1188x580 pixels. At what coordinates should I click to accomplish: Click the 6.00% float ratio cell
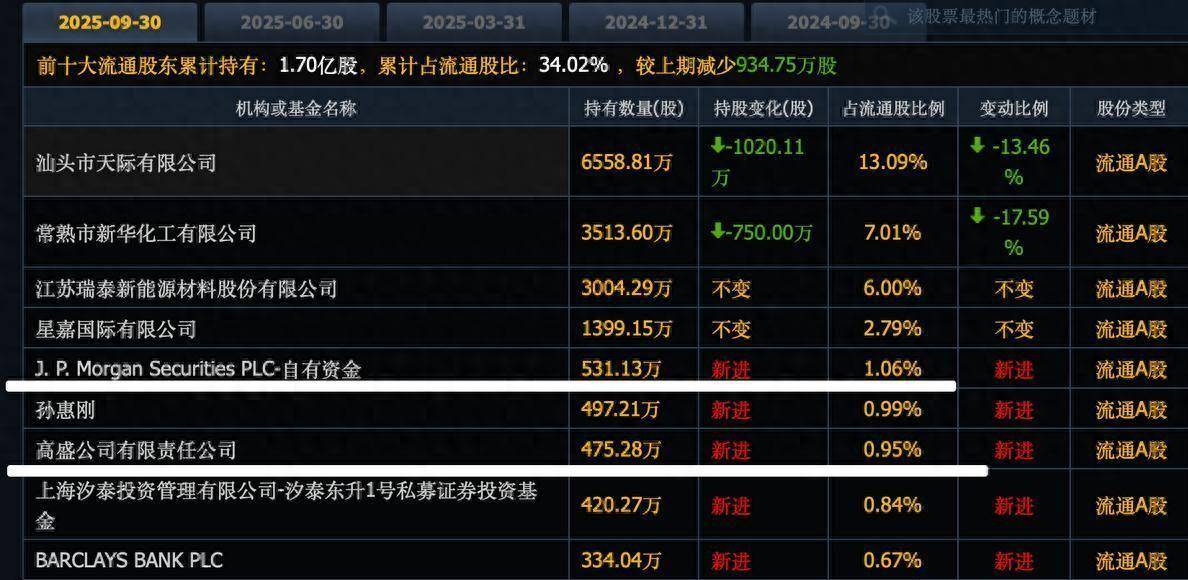893,288
